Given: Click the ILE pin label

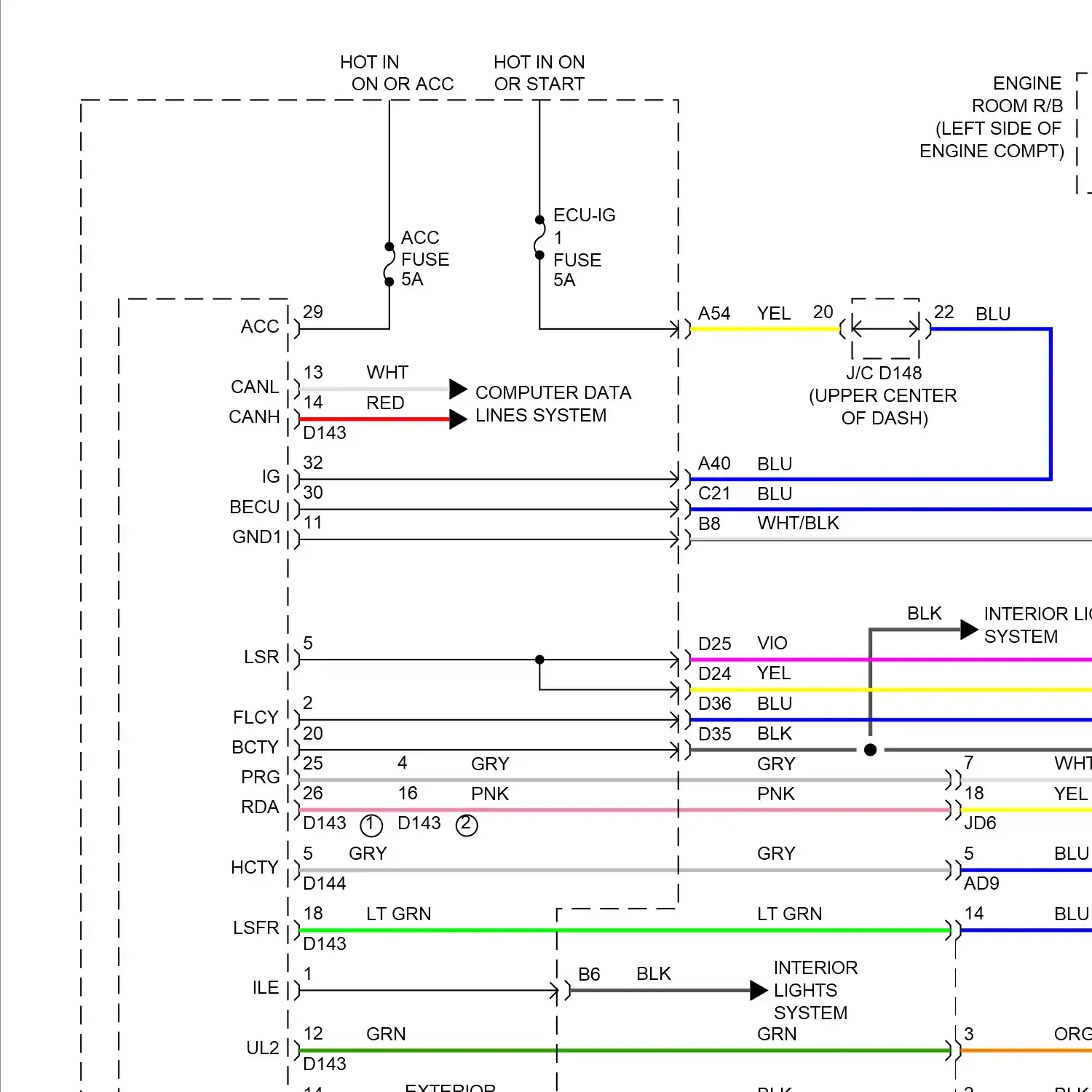Looking at the screenshot, I should [x=266, y=987].
